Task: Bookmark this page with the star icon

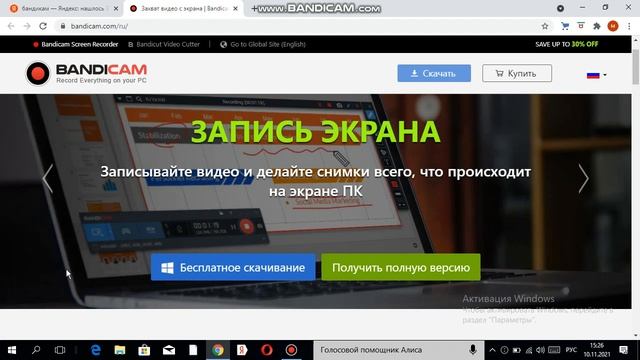Action: [x=545, y=26]
